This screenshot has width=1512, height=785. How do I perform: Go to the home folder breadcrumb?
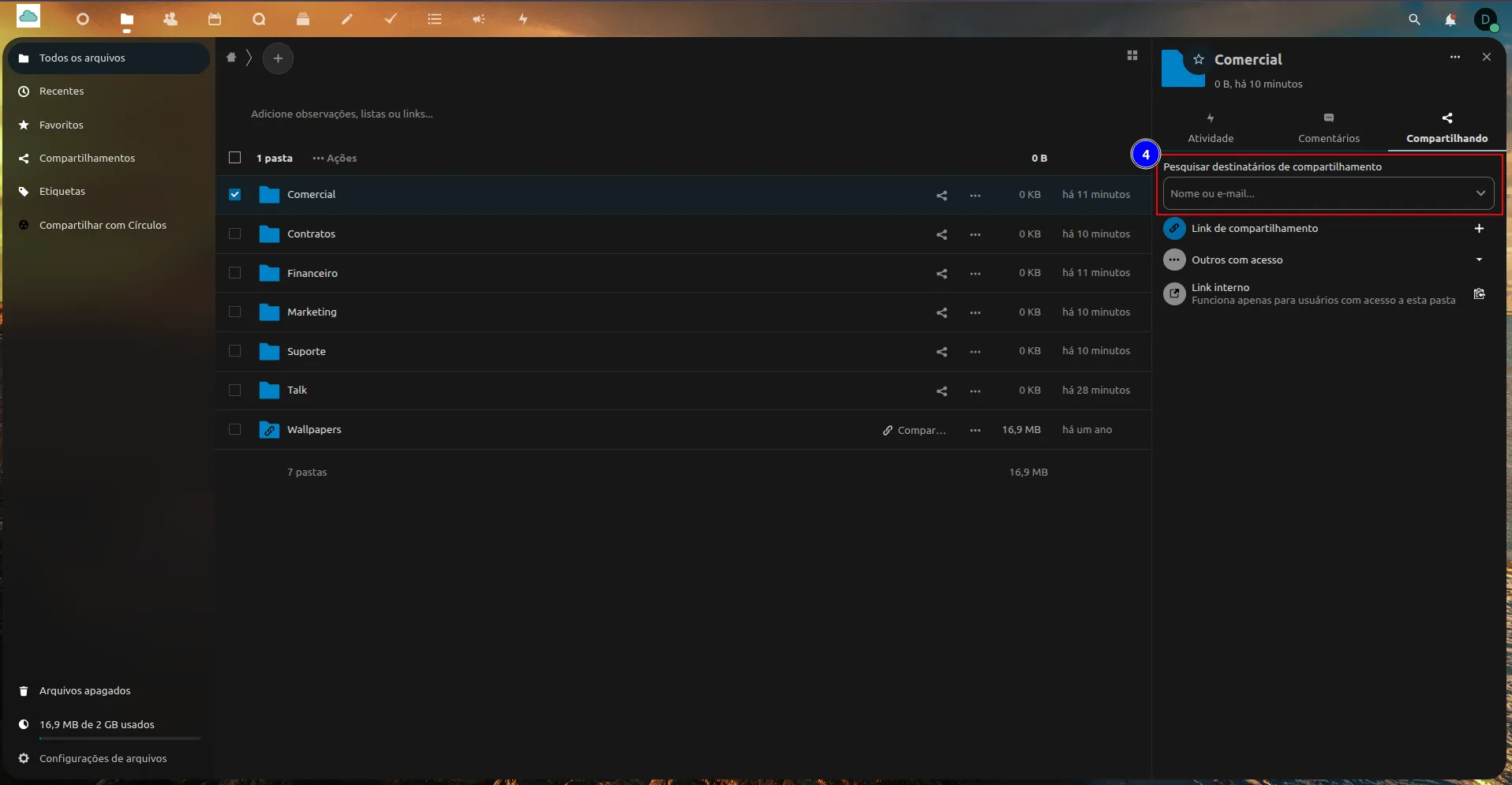231,58
